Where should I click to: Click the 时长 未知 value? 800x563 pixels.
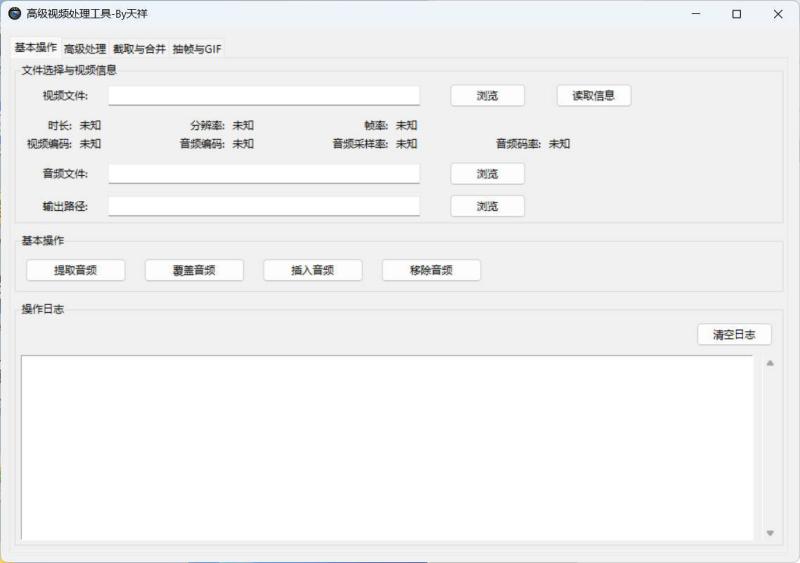click(x=90, y=126)
